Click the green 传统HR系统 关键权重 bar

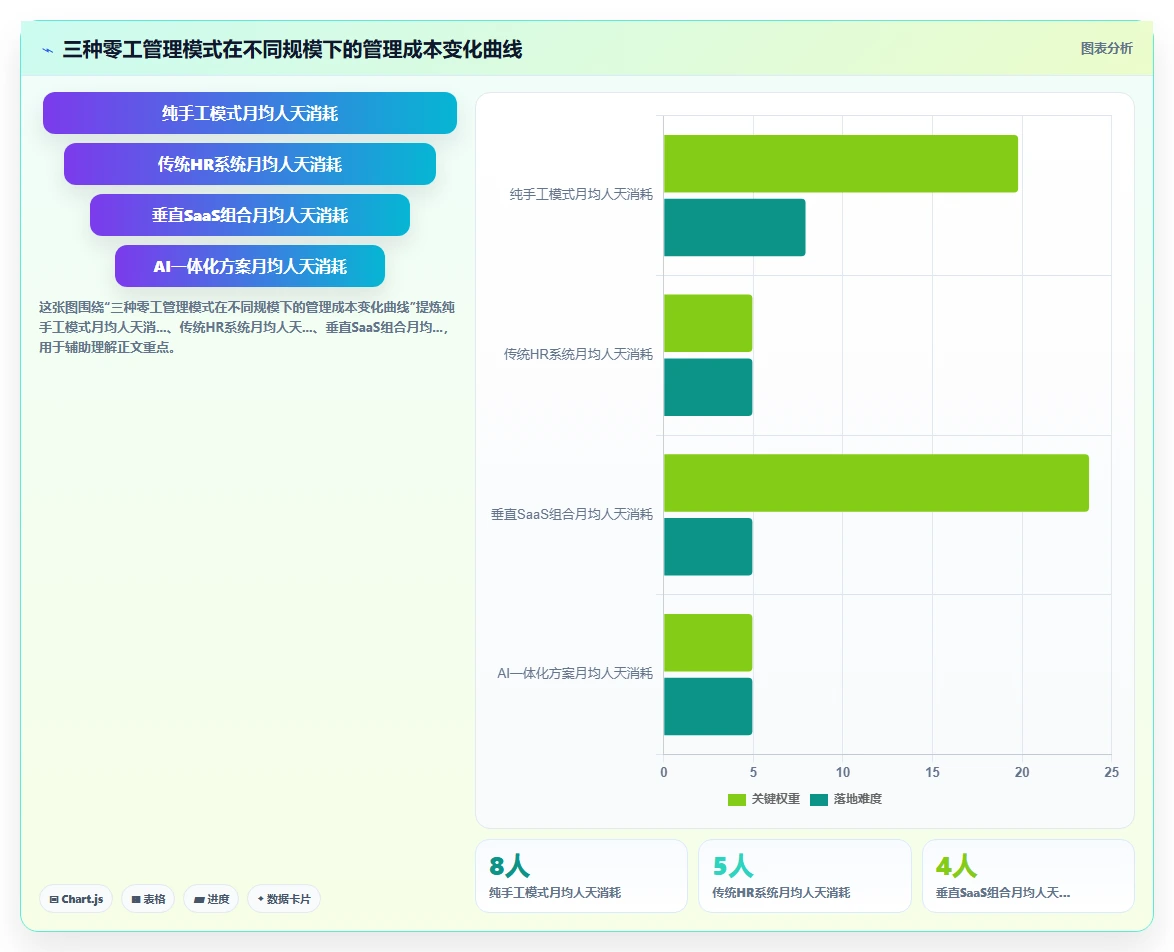(x=708, y=323)
